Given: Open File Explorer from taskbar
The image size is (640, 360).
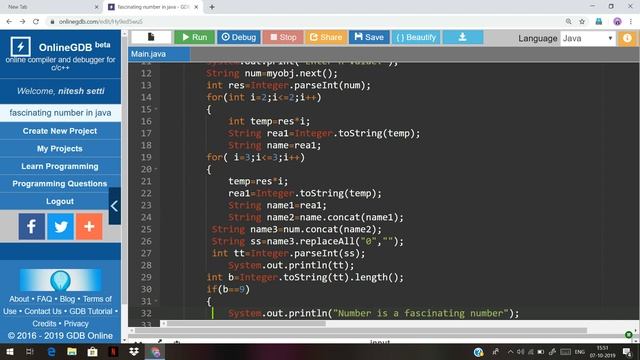Looking at the screenshot, I should (72, 352).
